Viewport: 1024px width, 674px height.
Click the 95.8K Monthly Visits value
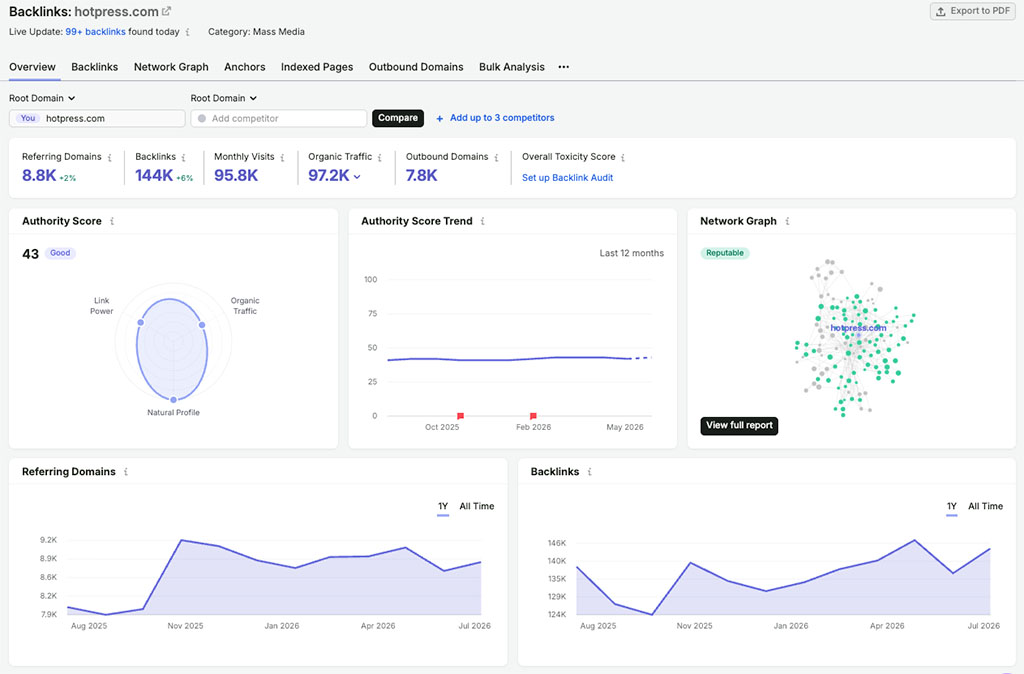pyautogui.click(x=236, y=176)
